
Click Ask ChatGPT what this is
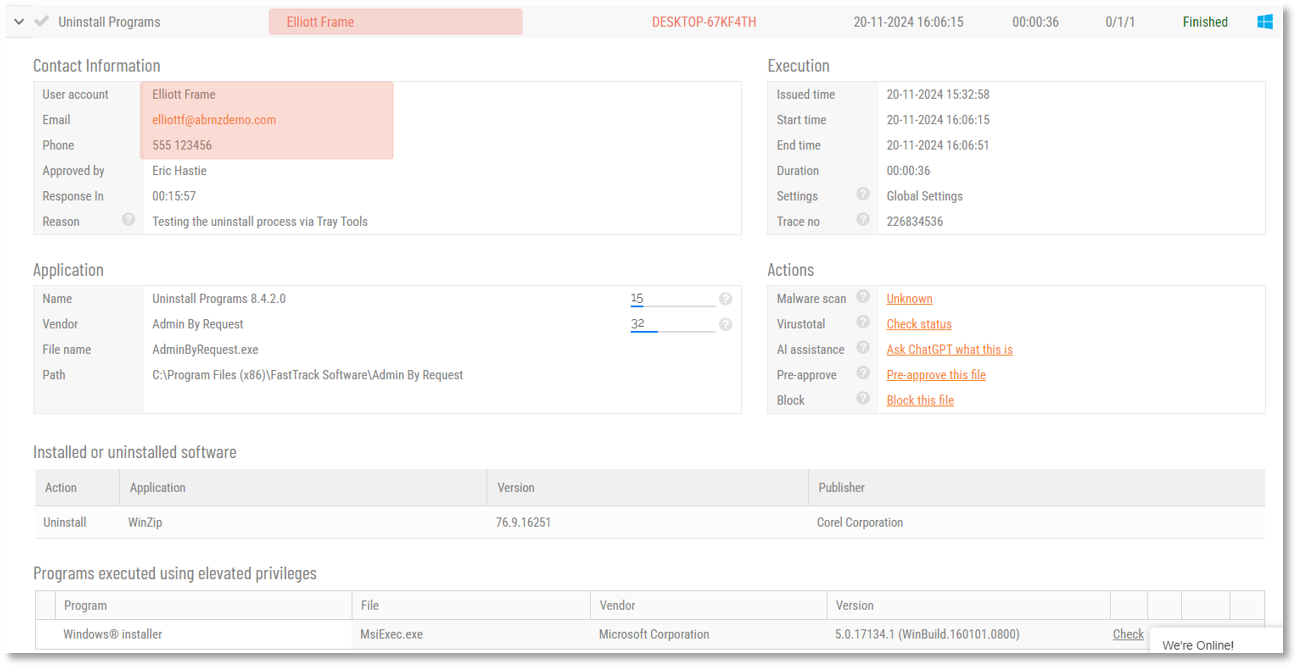point(950,350)
